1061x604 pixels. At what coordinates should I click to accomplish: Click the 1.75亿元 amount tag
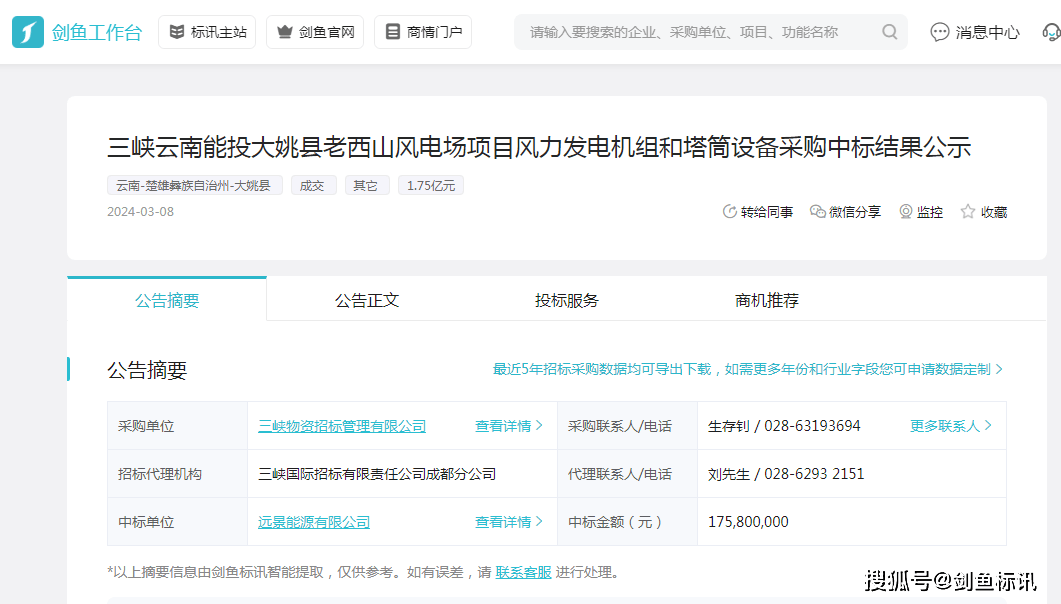coord(431,185)
